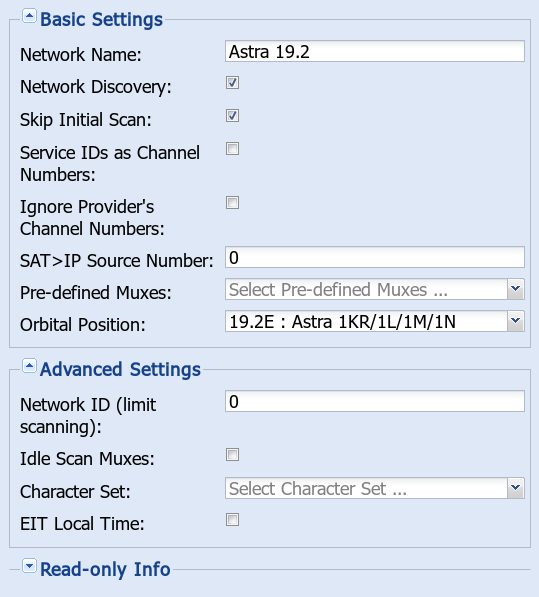Image resolution: width=539 pixels, height=597 pixels.
Task: Click the Orbital Position 19.2E text box
Action: click(x=366, y=321)
